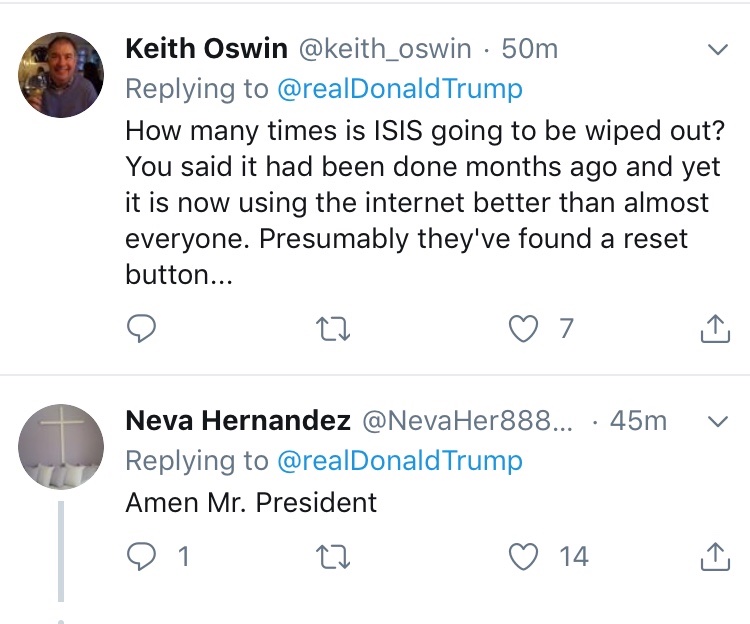Viewport: 750px width, 624px height.
Task: Reply to Keith Oswin's tweet
Action: (x=143, y=329)
